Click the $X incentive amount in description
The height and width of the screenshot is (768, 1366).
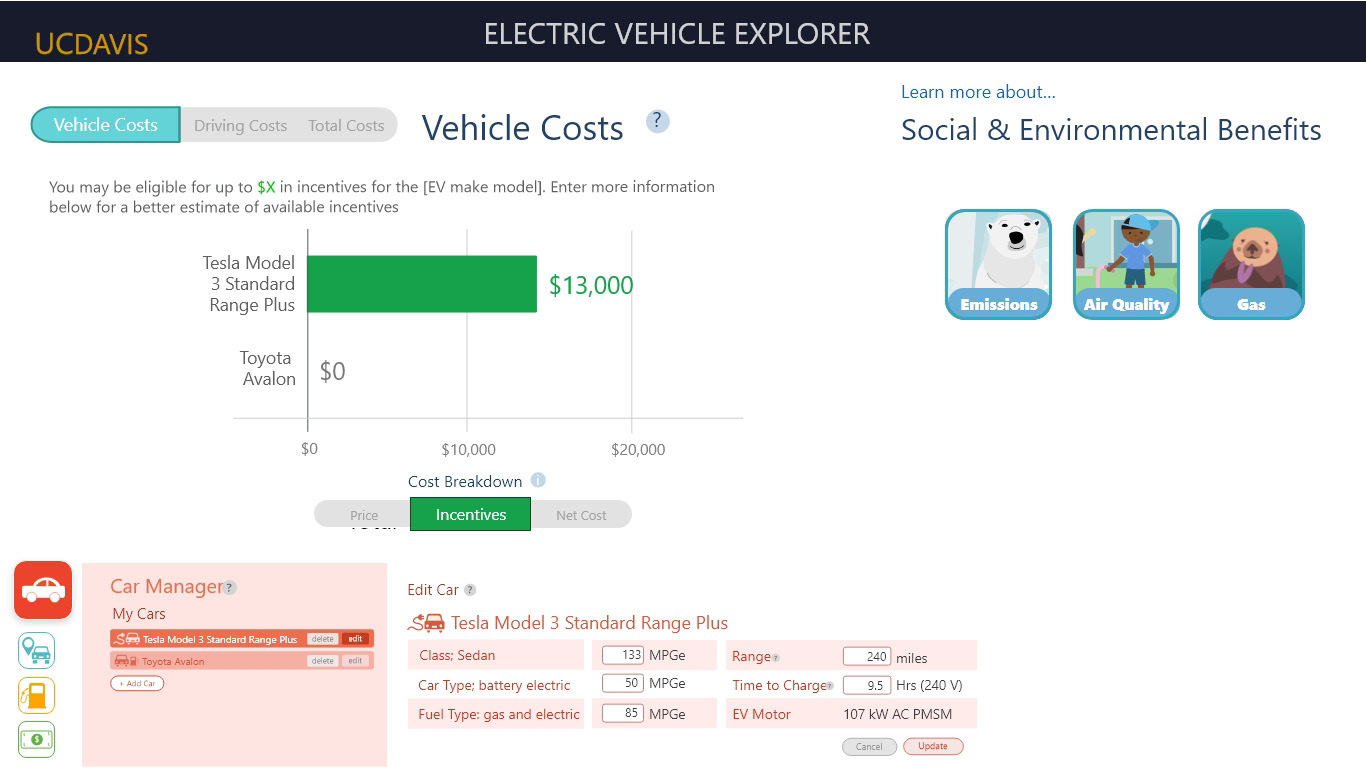click(x=266, y=187)
